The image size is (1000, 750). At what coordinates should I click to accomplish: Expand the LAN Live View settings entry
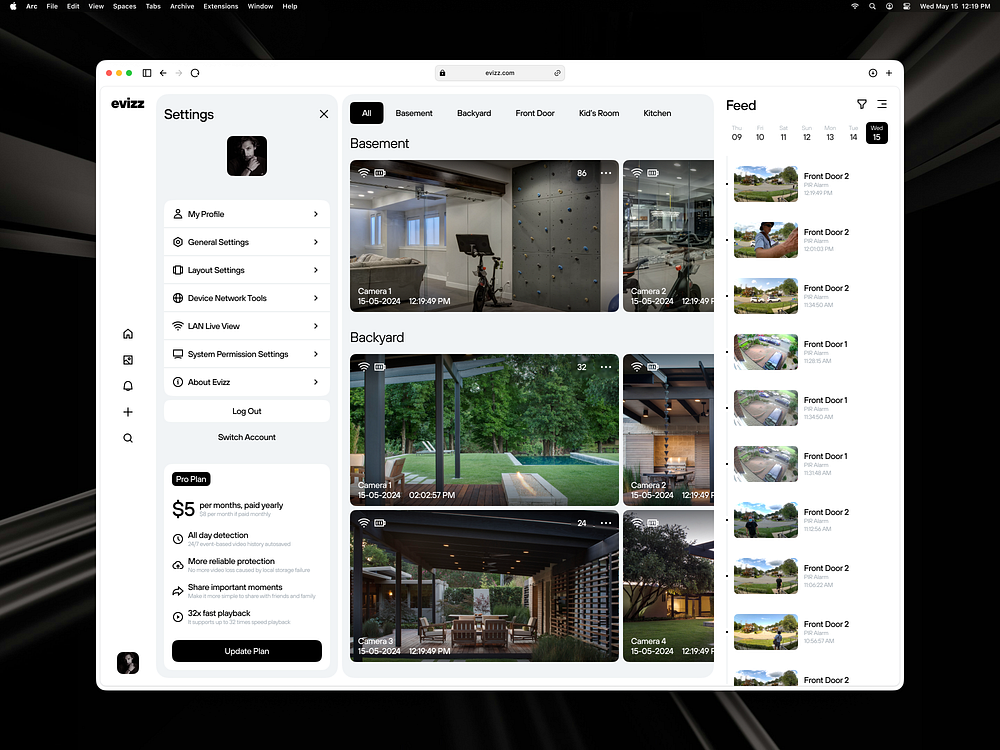click(x=247, y=325)
